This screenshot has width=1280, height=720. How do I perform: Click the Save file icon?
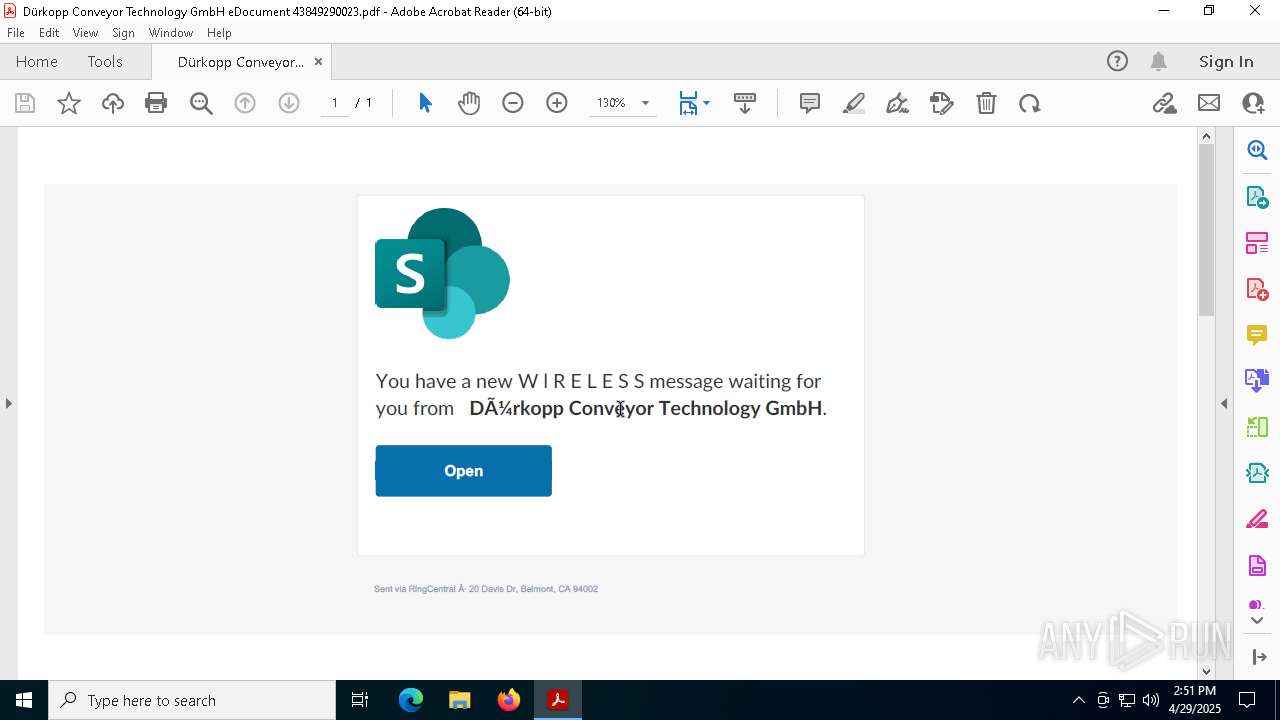pyautogui.click(x=25, y=103)
